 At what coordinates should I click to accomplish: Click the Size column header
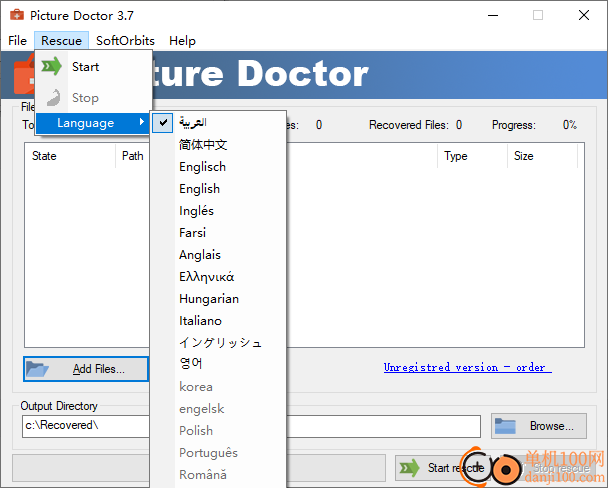(542, 156)
